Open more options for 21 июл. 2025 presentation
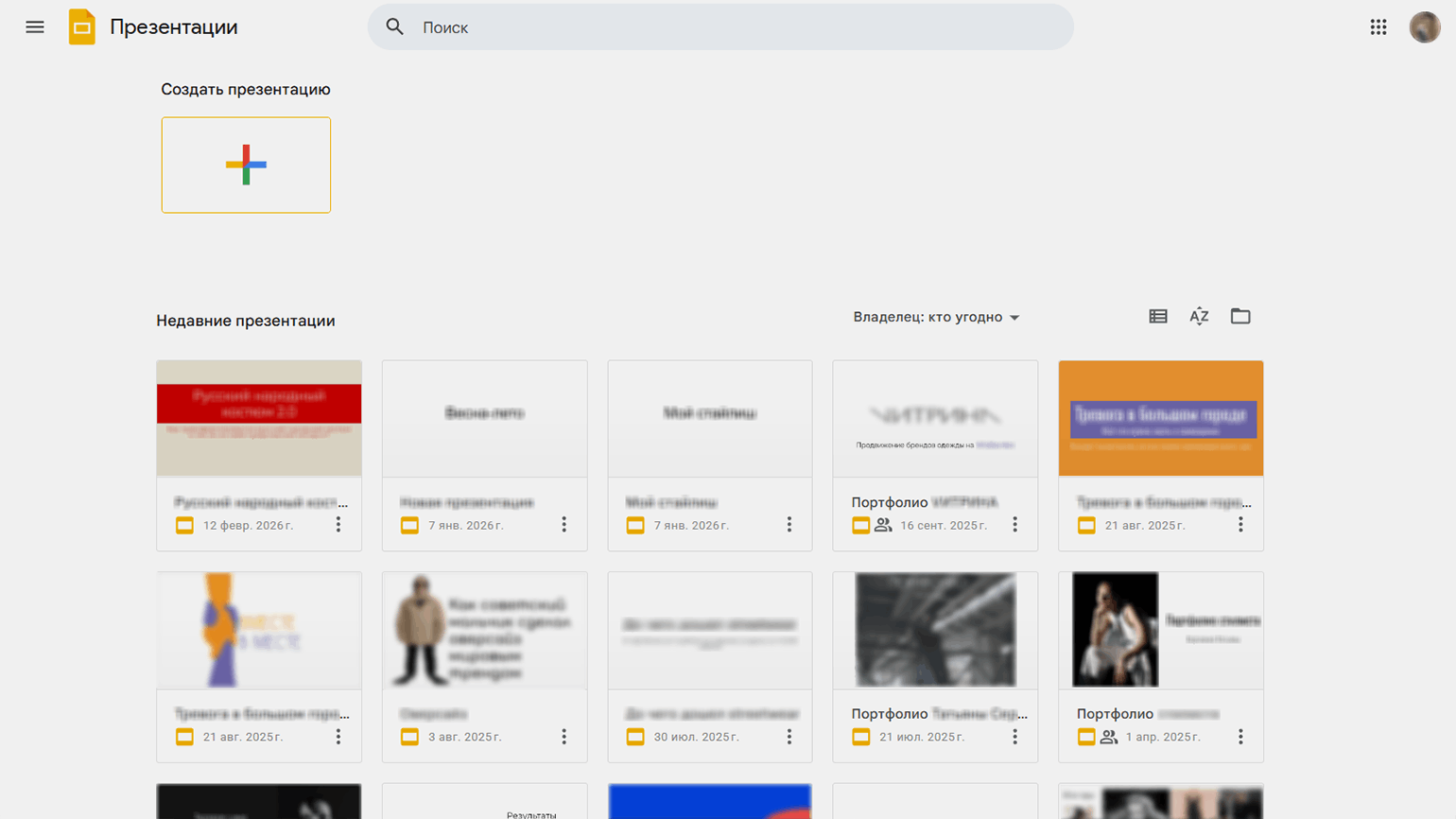The width and height of the screenshot is (1456, 819). click(x=1014, y=737)
